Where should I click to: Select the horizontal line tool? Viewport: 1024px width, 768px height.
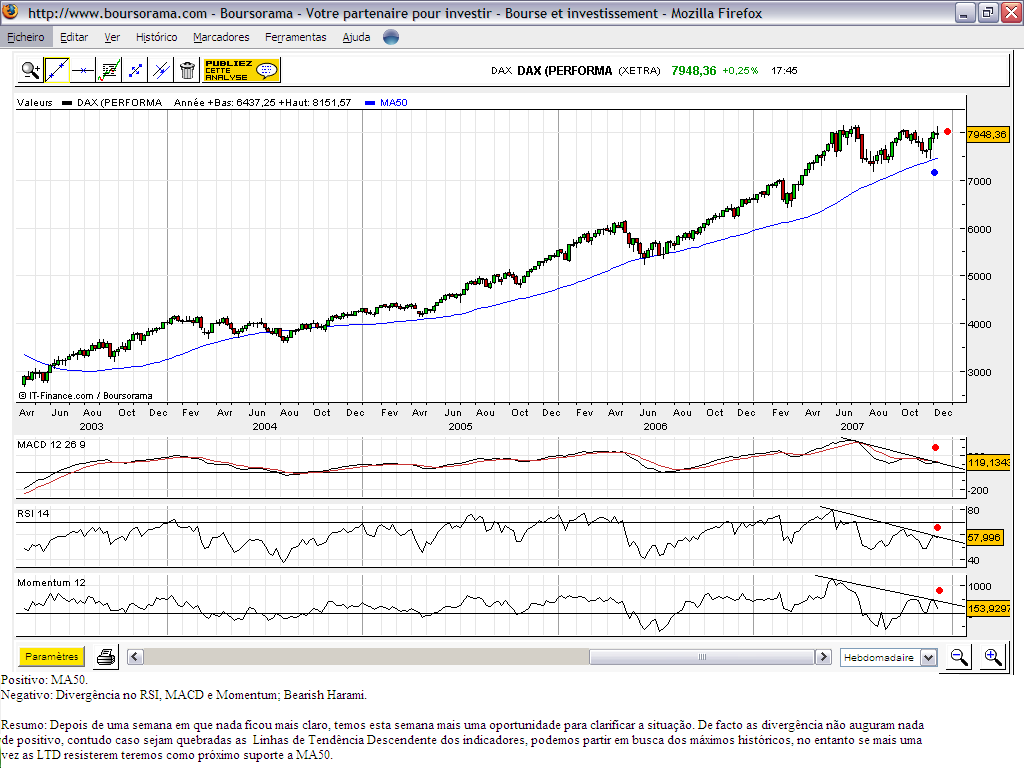click(x=83, y=70)
